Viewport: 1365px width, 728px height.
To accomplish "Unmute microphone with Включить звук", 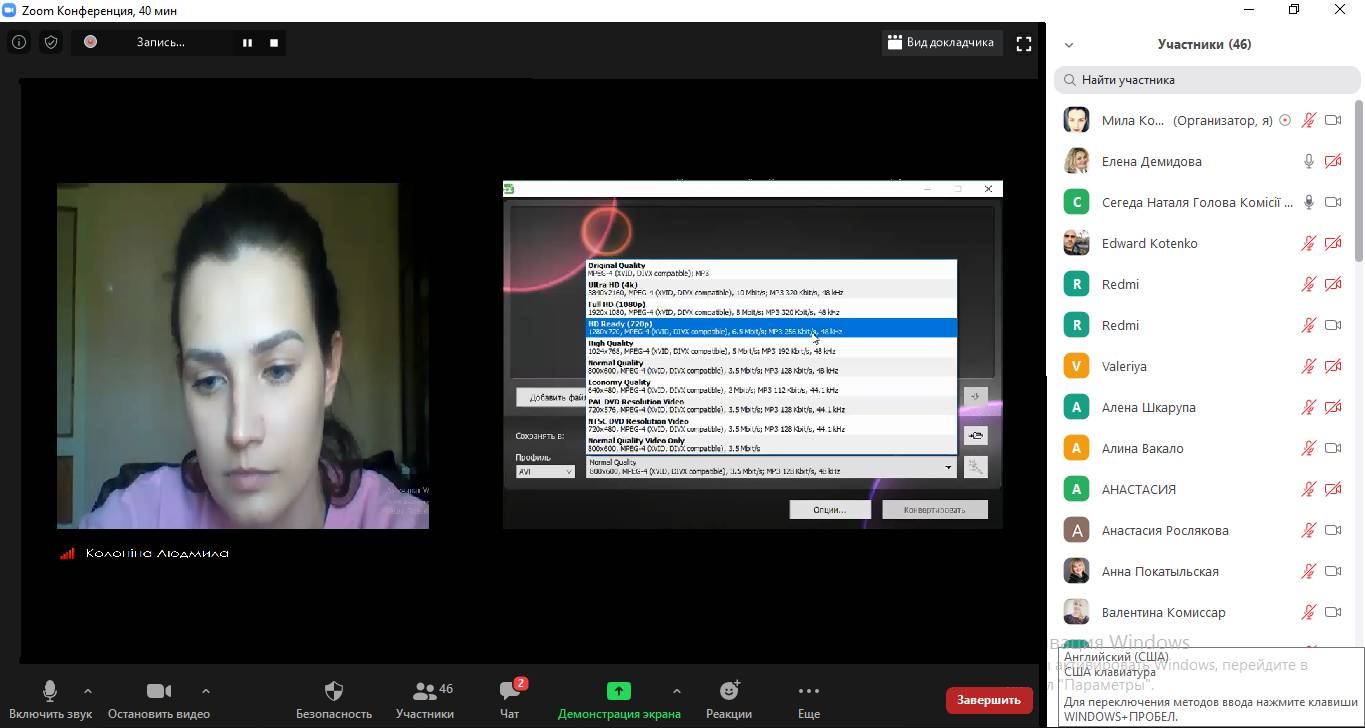I will [50, 699].
